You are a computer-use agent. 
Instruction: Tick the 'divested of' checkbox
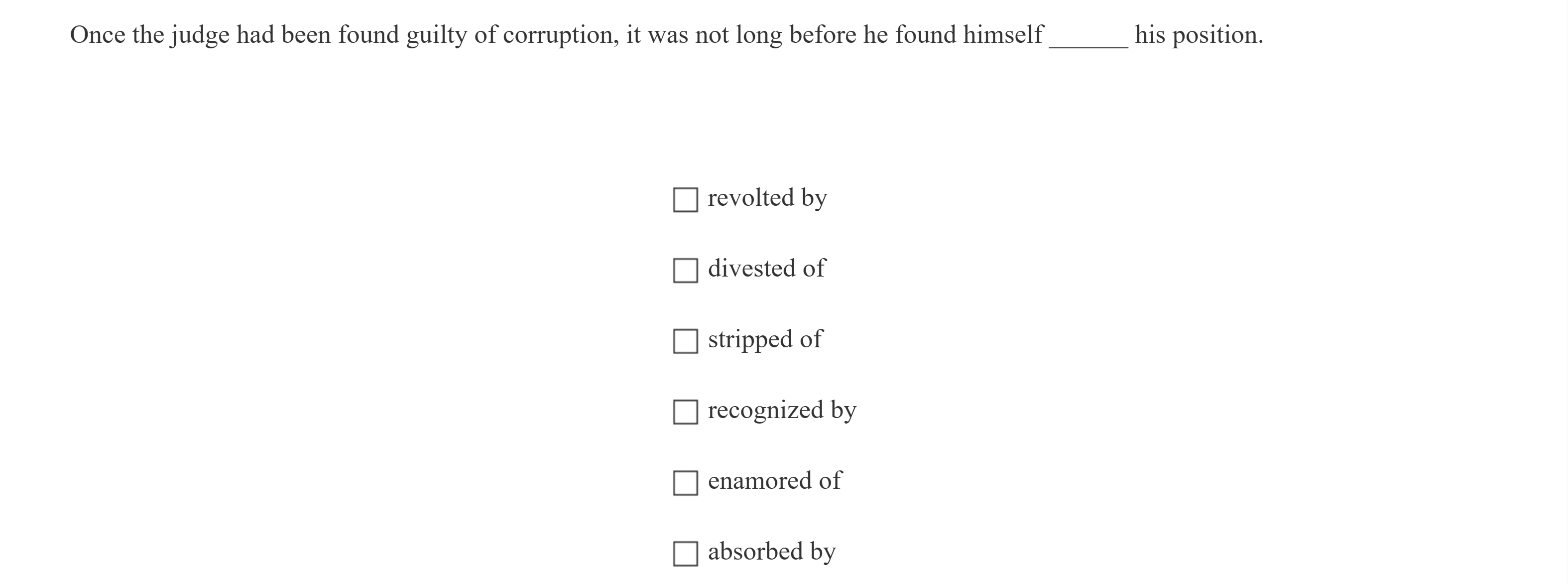click(x=685, y=271)
